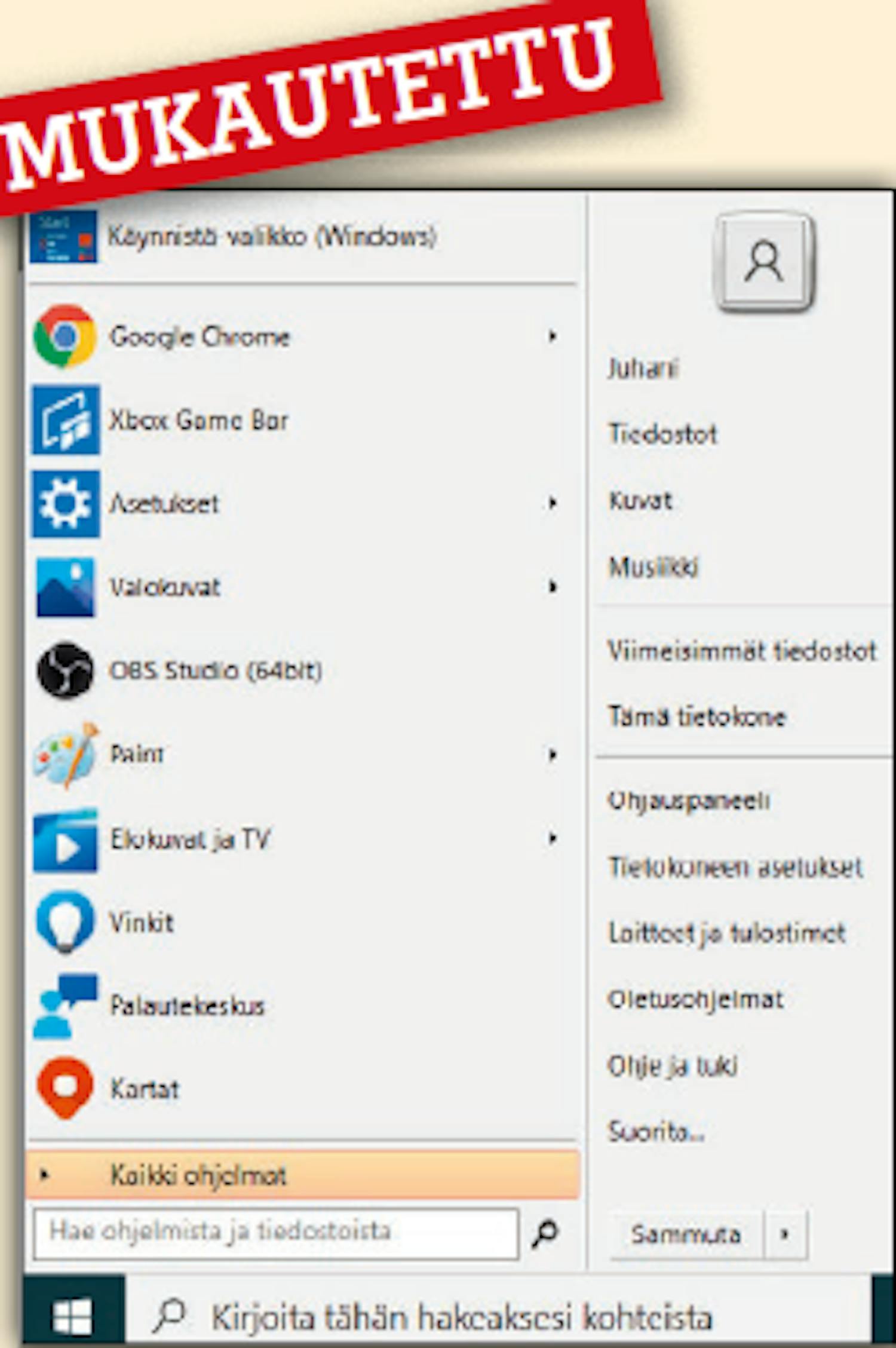Open Tämä tietokone

pos(696,716)
